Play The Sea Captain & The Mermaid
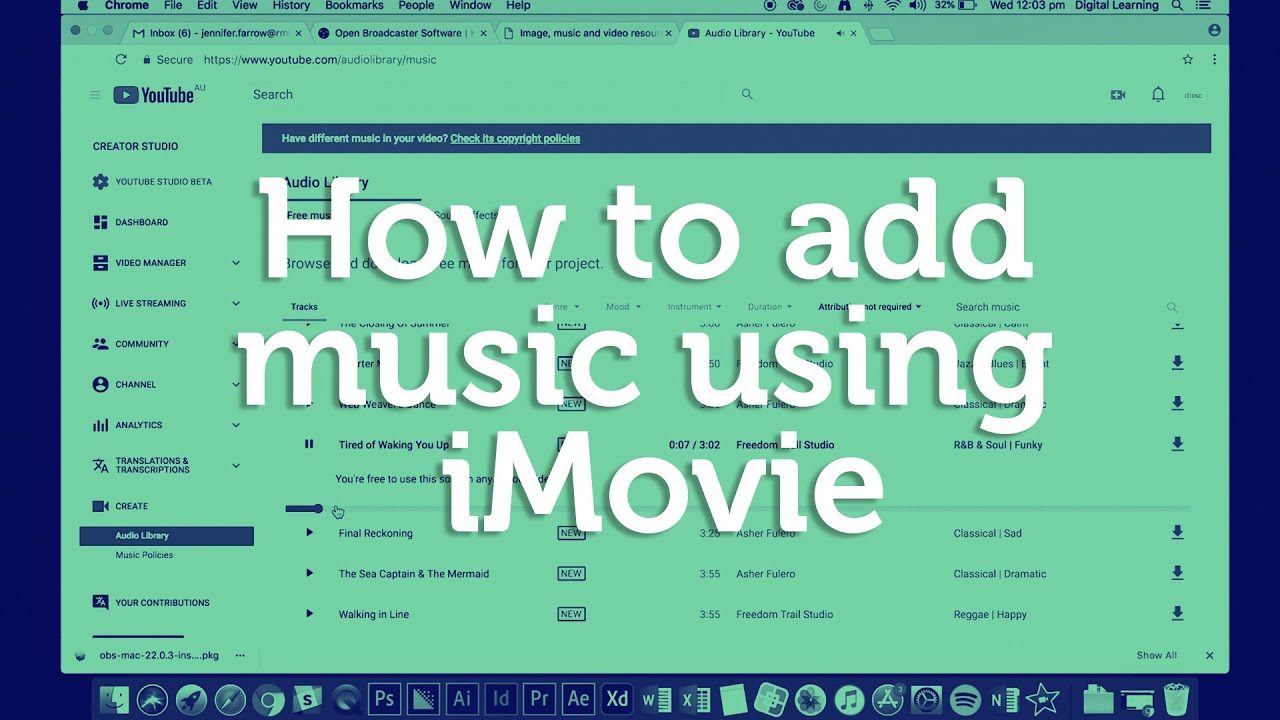Image resolution: width=1280 pixels, height=720 pixels. click(x=309, y=573)
